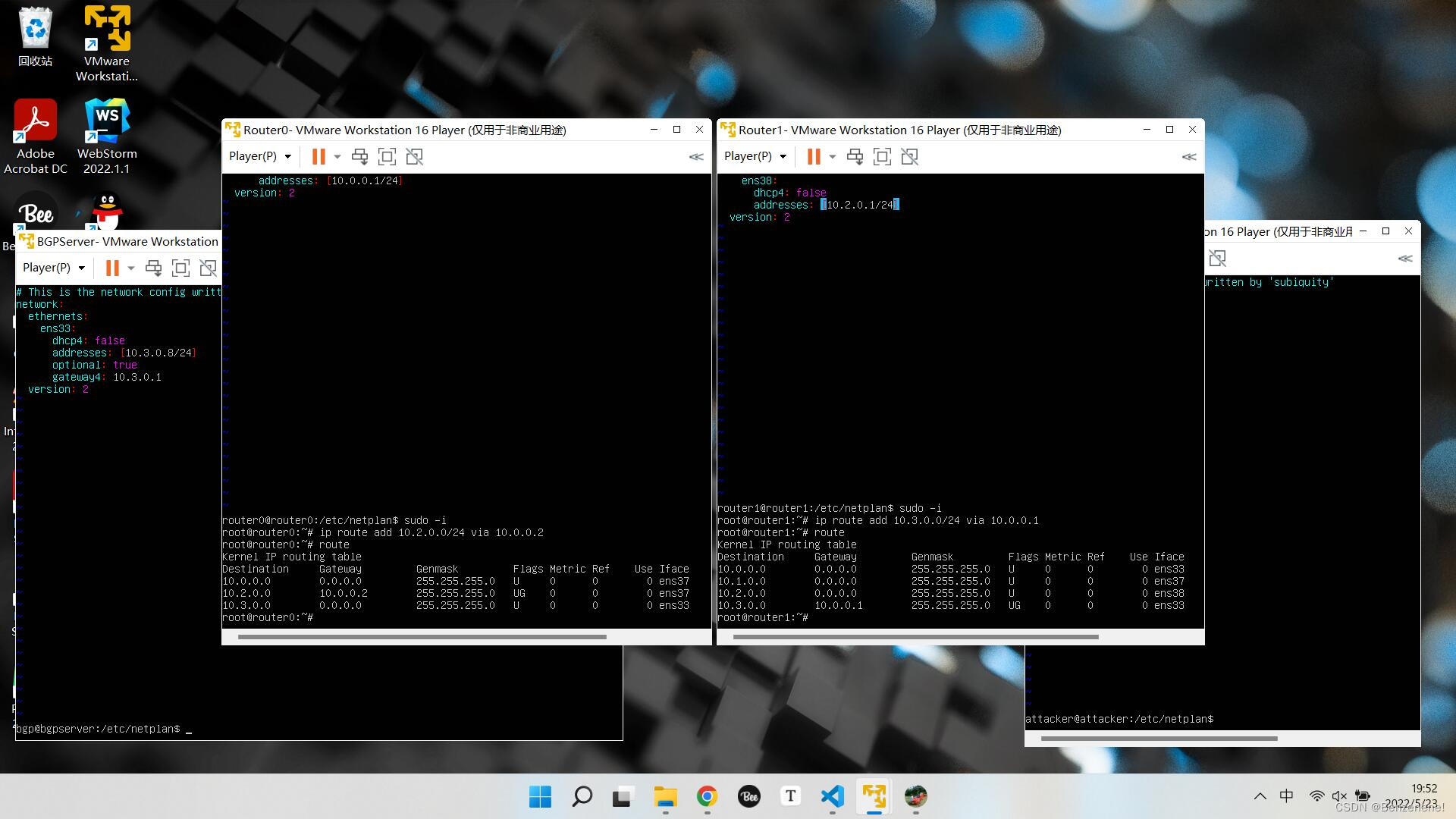The image size is (1456, 819).
Task: Pause the BGPServer virtual machine
Action: tap(112, 268)
